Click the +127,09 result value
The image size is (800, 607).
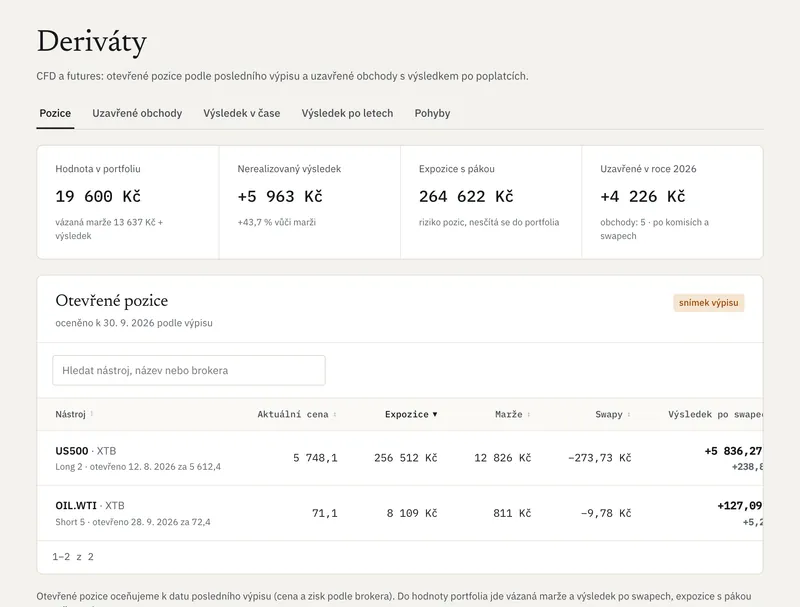740,505
